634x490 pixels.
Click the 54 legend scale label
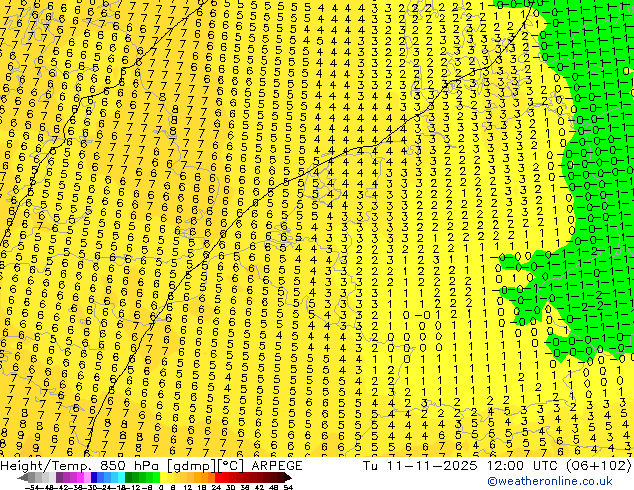(287, 487)
